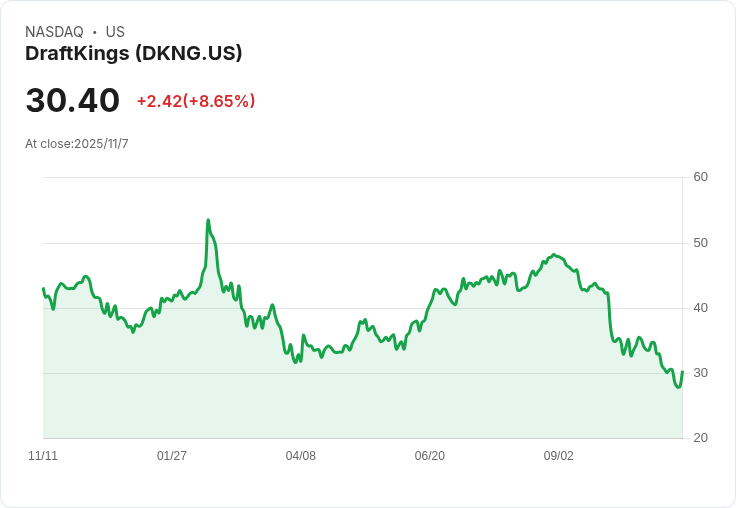This screenshot has height=508, width=736.
Task: Click the 30.40 current price
Action: point(73,100)
